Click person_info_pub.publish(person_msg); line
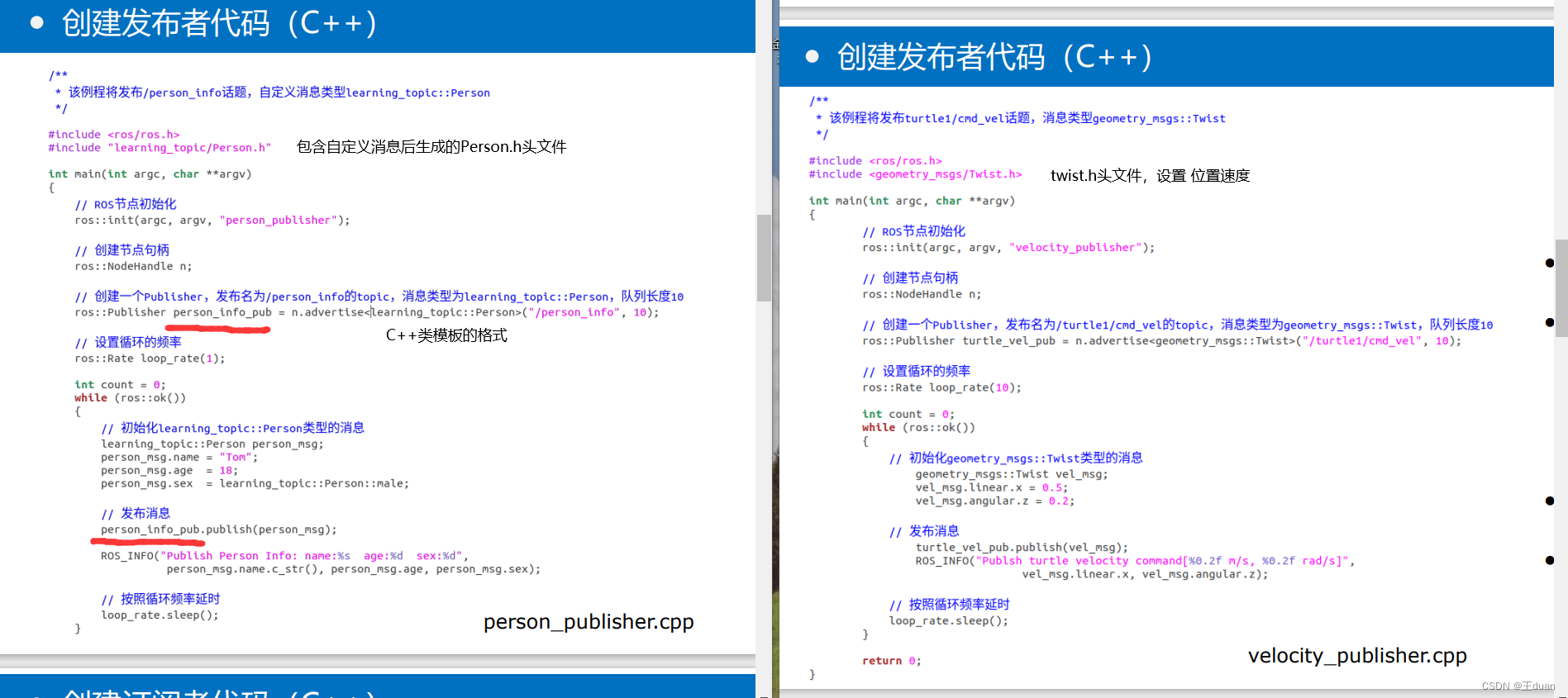Viewport: 1568px width, 698px height. pos(219,529)
